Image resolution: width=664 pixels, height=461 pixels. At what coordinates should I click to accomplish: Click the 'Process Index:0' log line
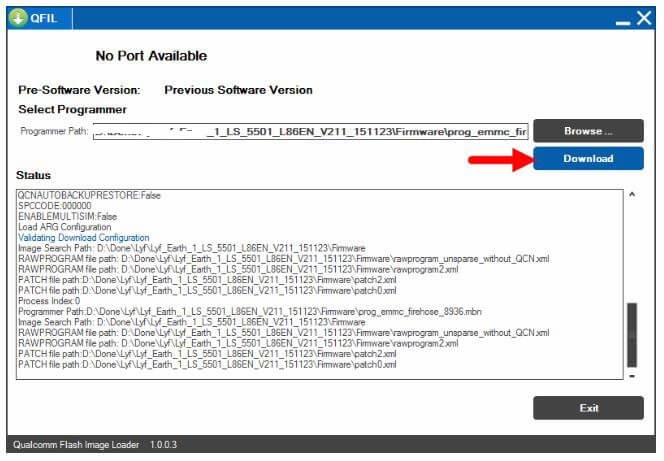pyautogui.click(x=49, y=301)
